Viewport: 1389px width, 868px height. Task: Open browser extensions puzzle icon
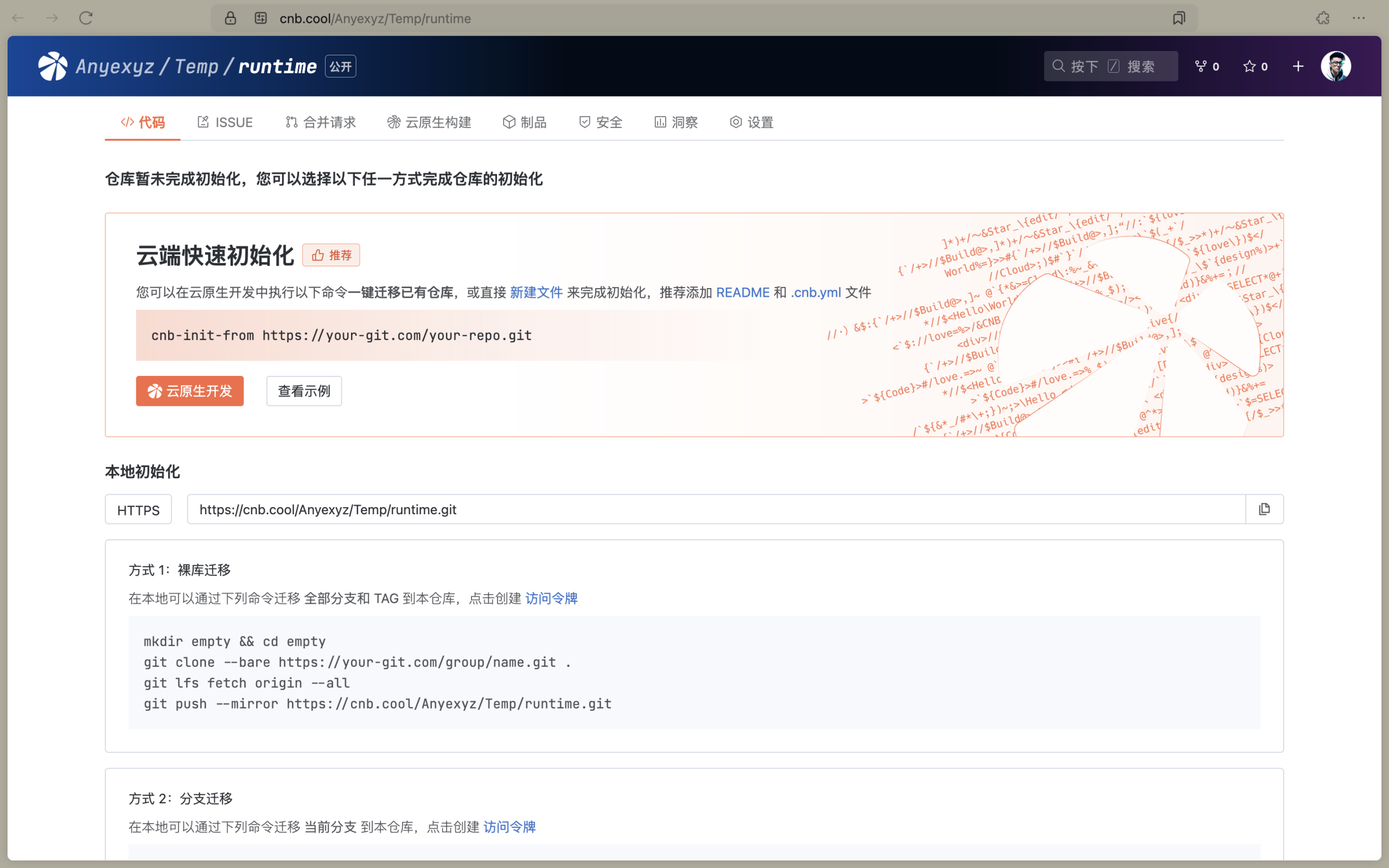pos(1323,18)
